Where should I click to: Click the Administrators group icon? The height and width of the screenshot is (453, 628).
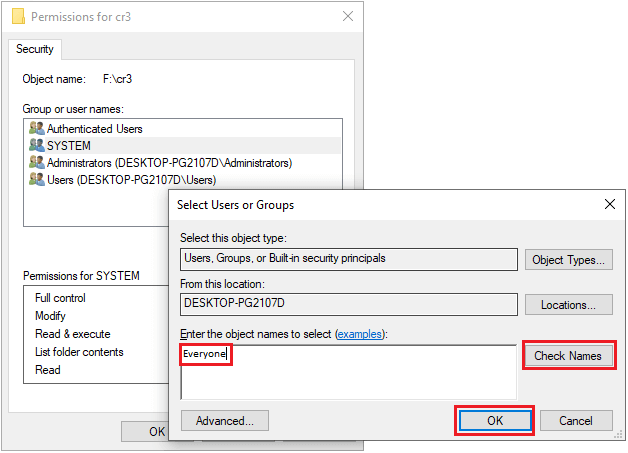[x=37, y=163]
